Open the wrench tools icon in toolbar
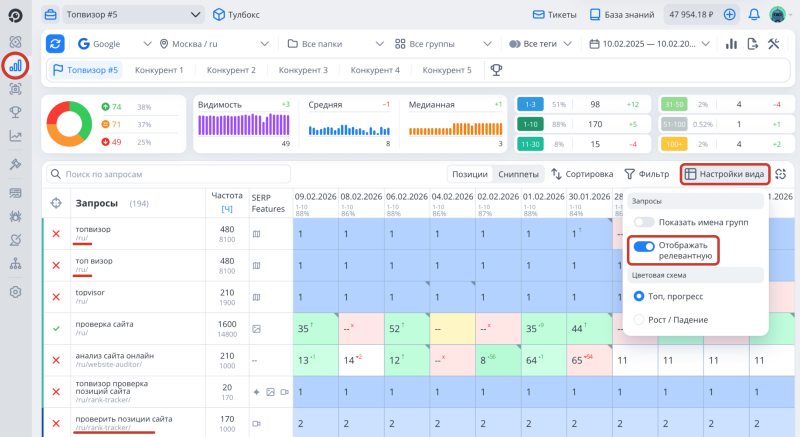800x437 pixels. (x=774, y=44)
